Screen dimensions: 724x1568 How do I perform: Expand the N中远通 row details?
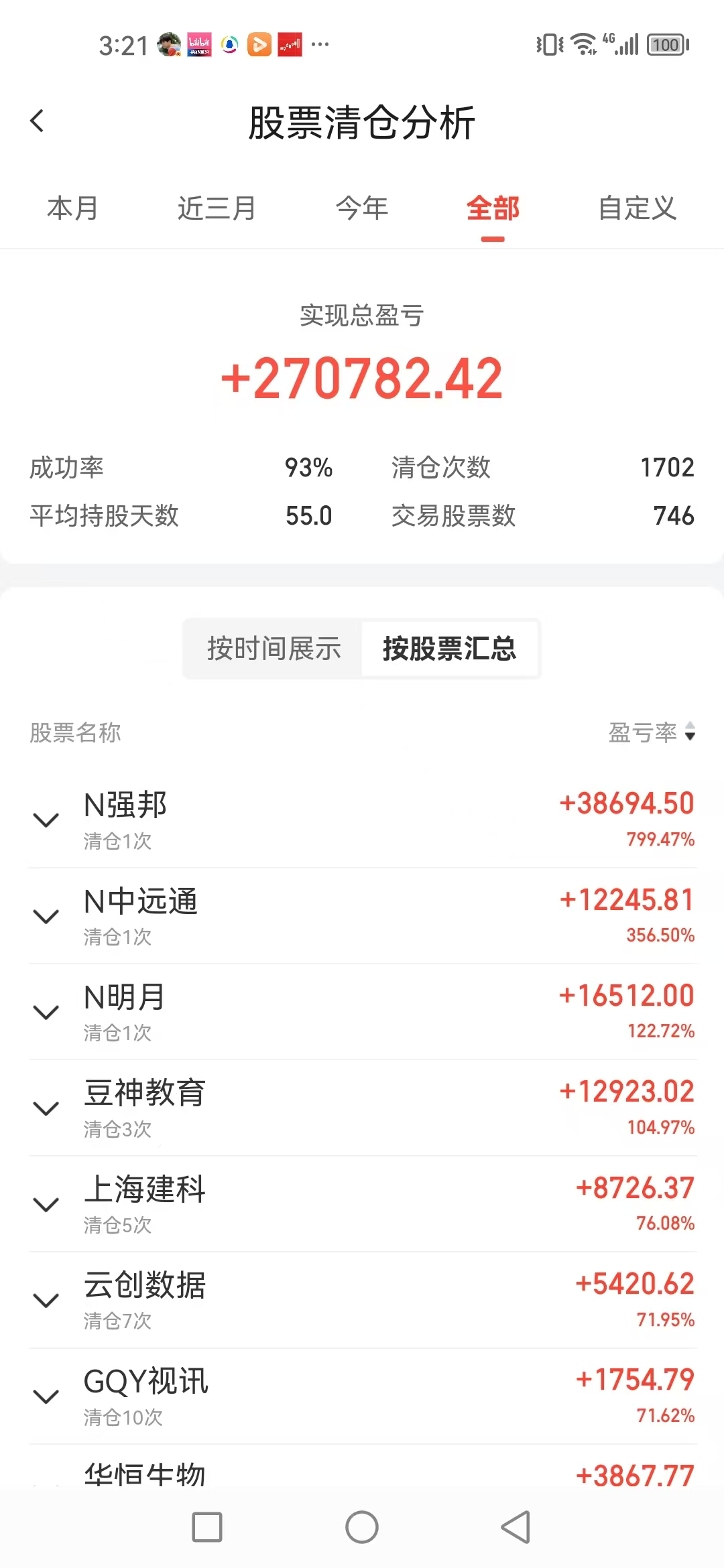click(x=46, y=916)
